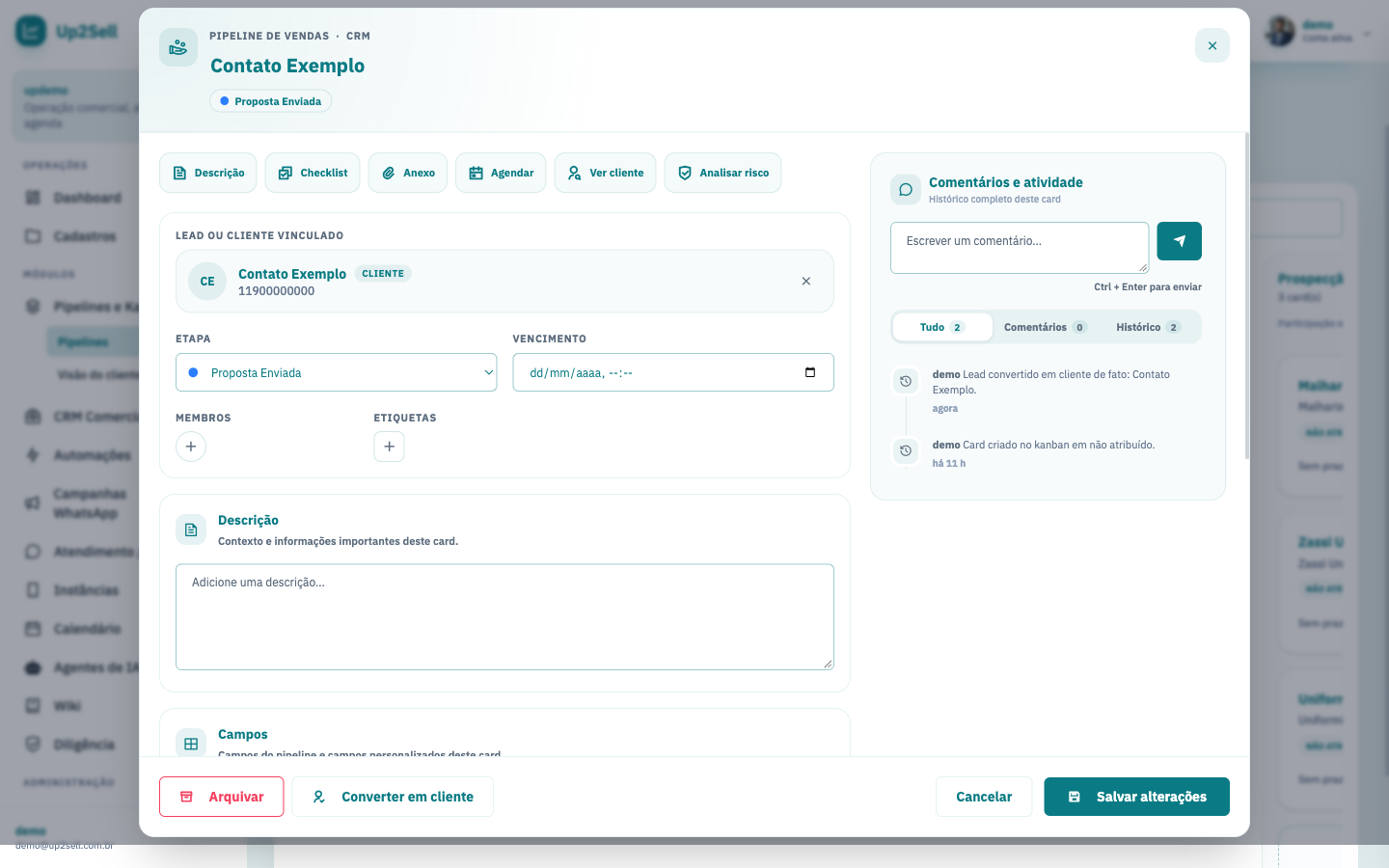
Task: Click the phone number 11900000000
Action: [276, 291]
